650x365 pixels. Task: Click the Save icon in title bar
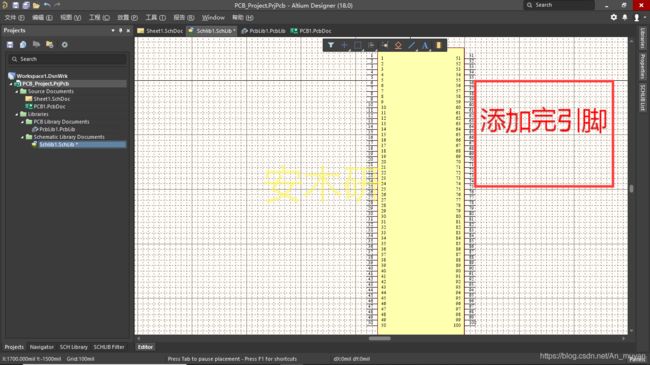point(15,5)
